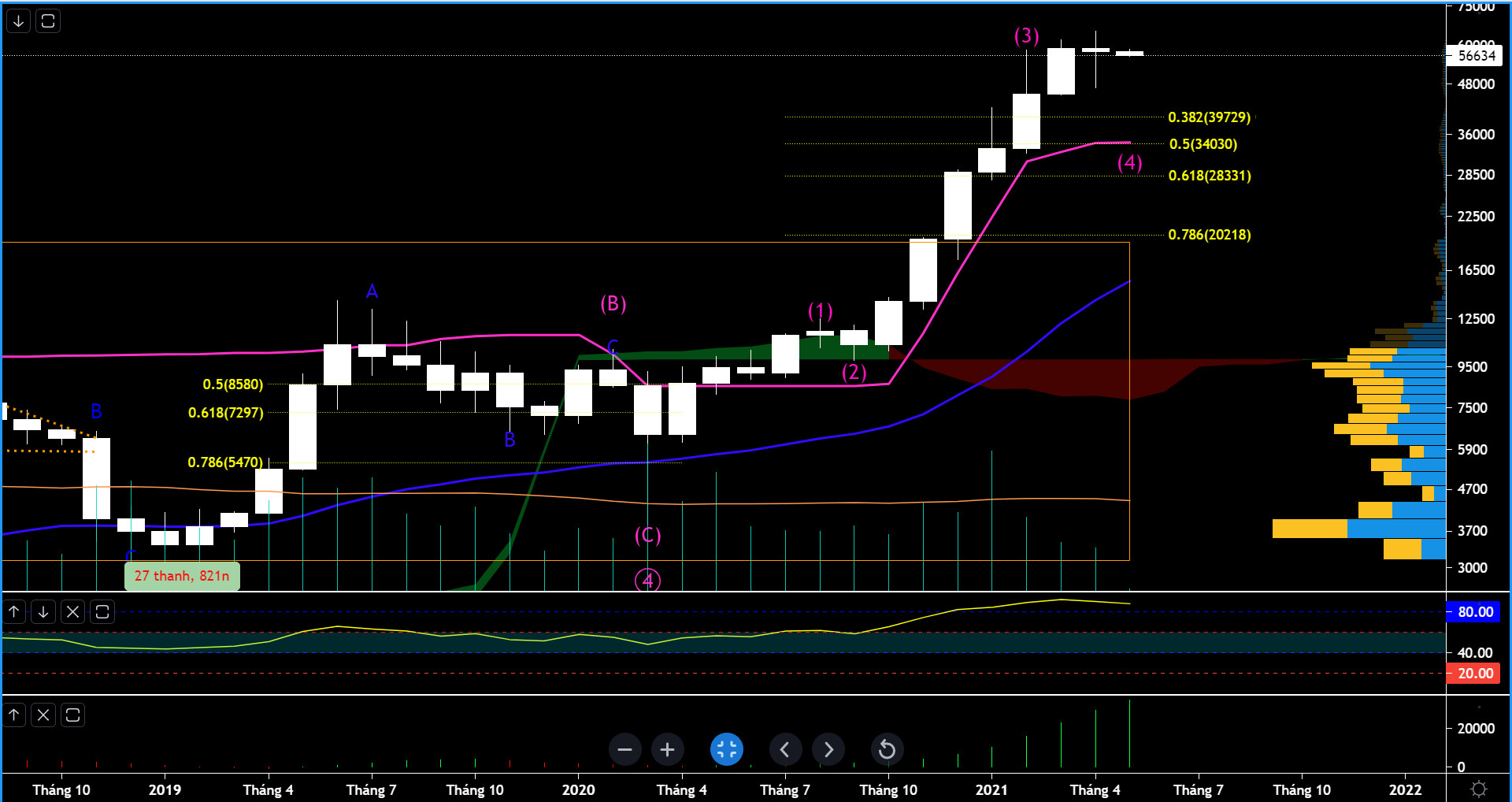The height and width of the screenshot is (802, 1512).
Task: Remove the bottom volume pane
Action: click(x=43, y=715)
